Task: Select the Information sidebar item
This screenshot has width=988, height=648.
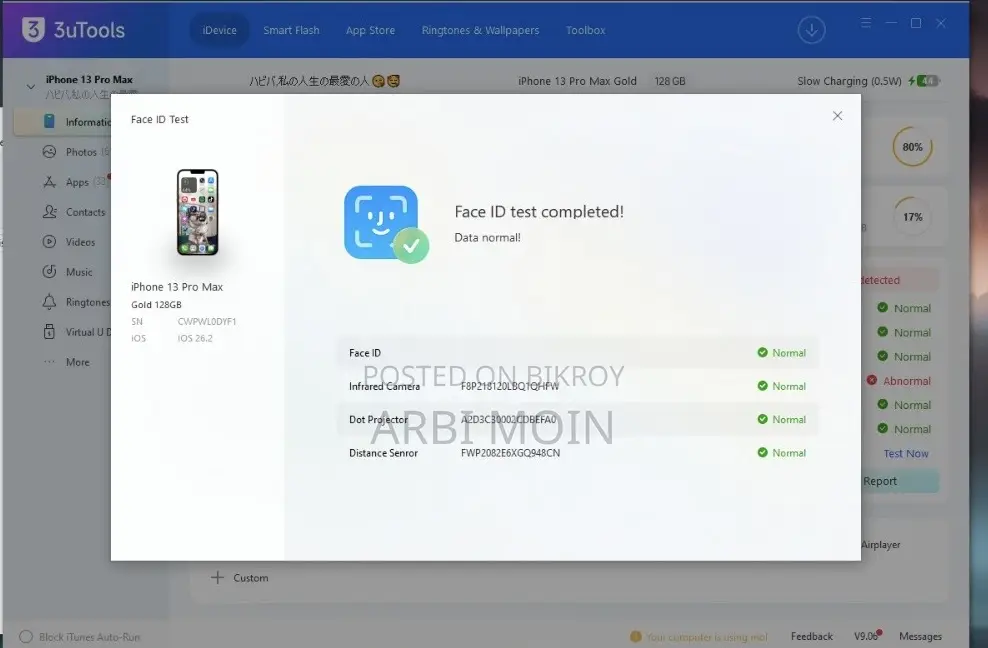Action: coord(63,122)
